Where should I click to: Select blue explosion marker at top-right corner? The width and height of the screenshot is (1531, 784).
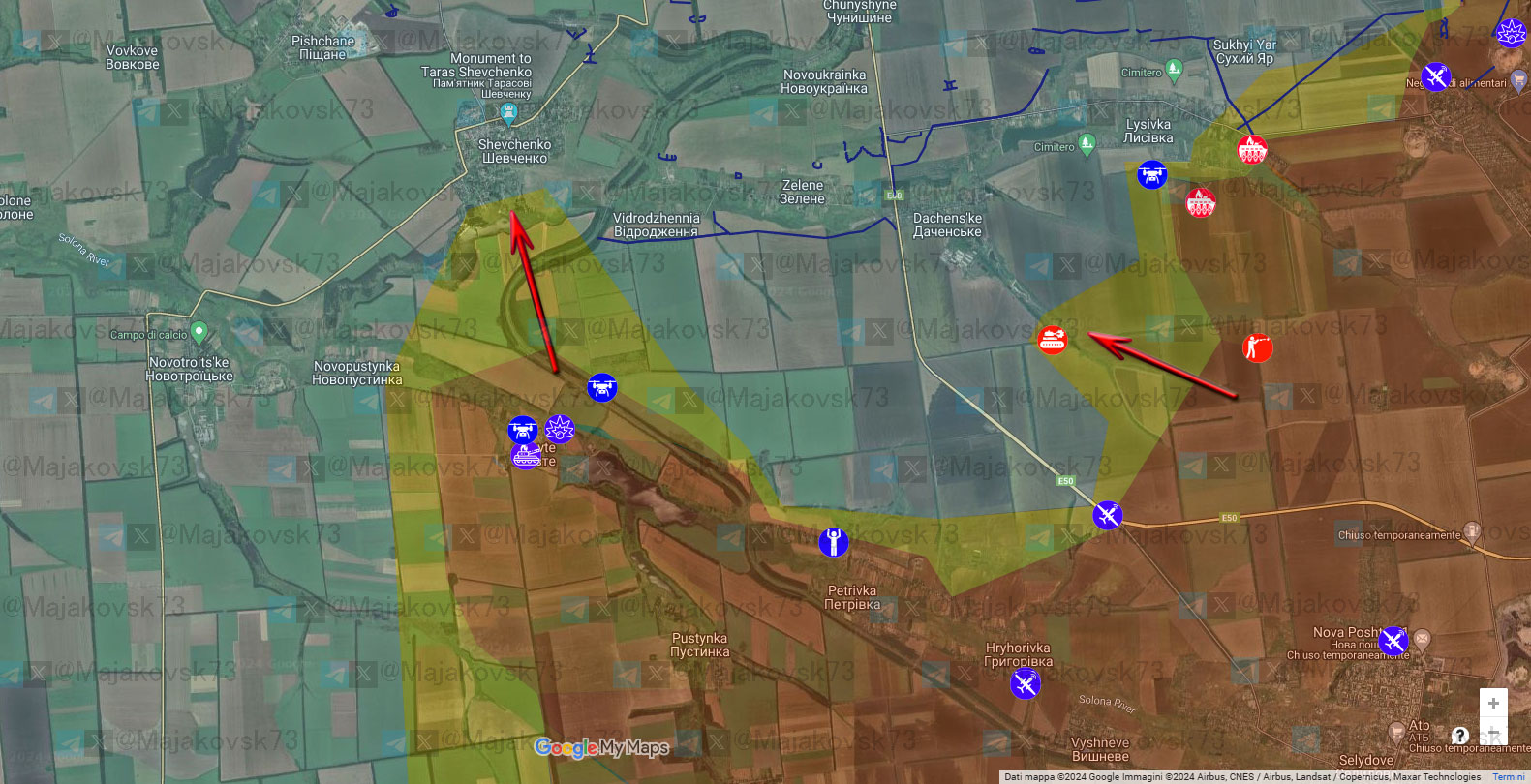click(x=1512, y=33)
